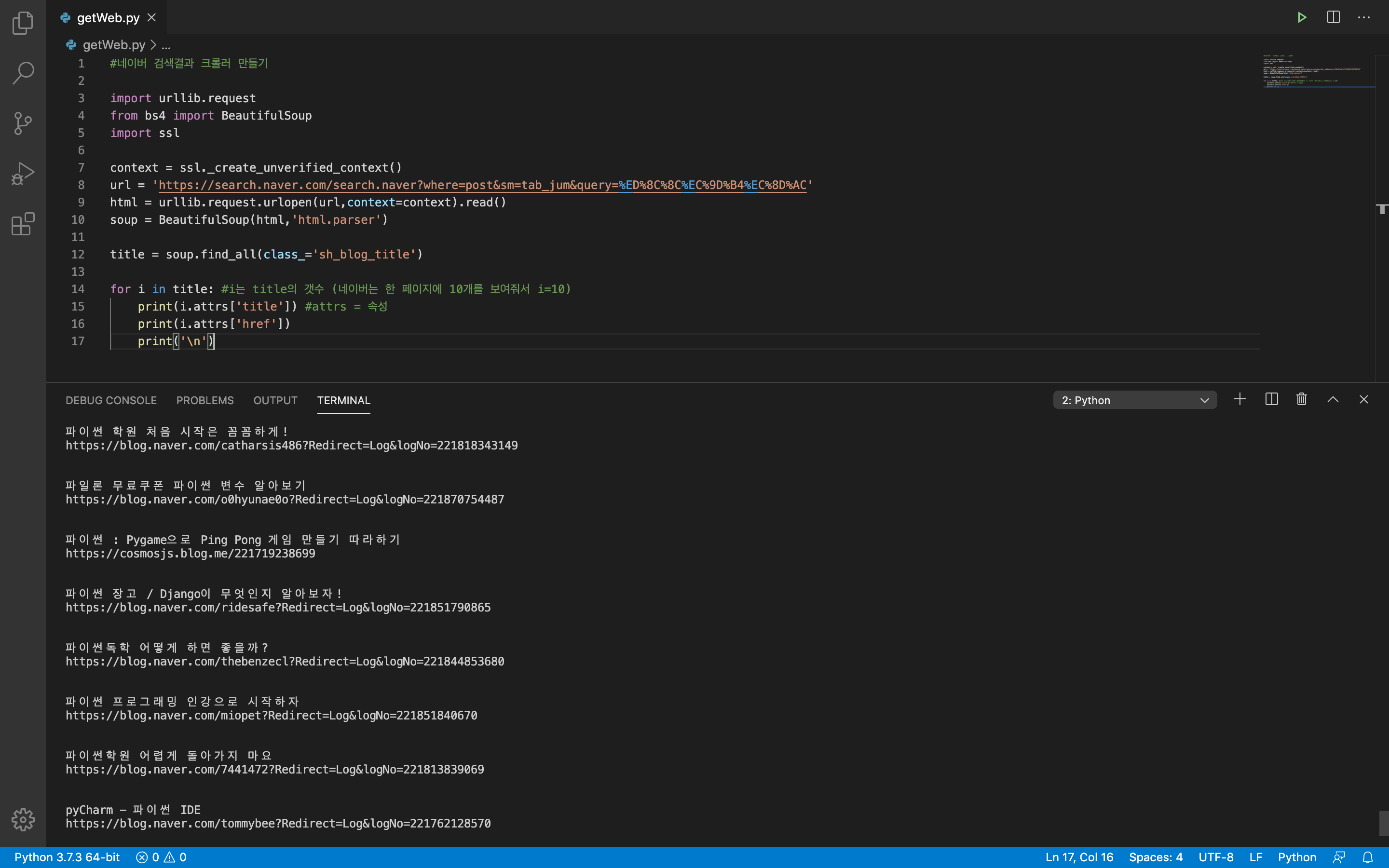
Task: Open the Extensions view icon
Action: 23,224
